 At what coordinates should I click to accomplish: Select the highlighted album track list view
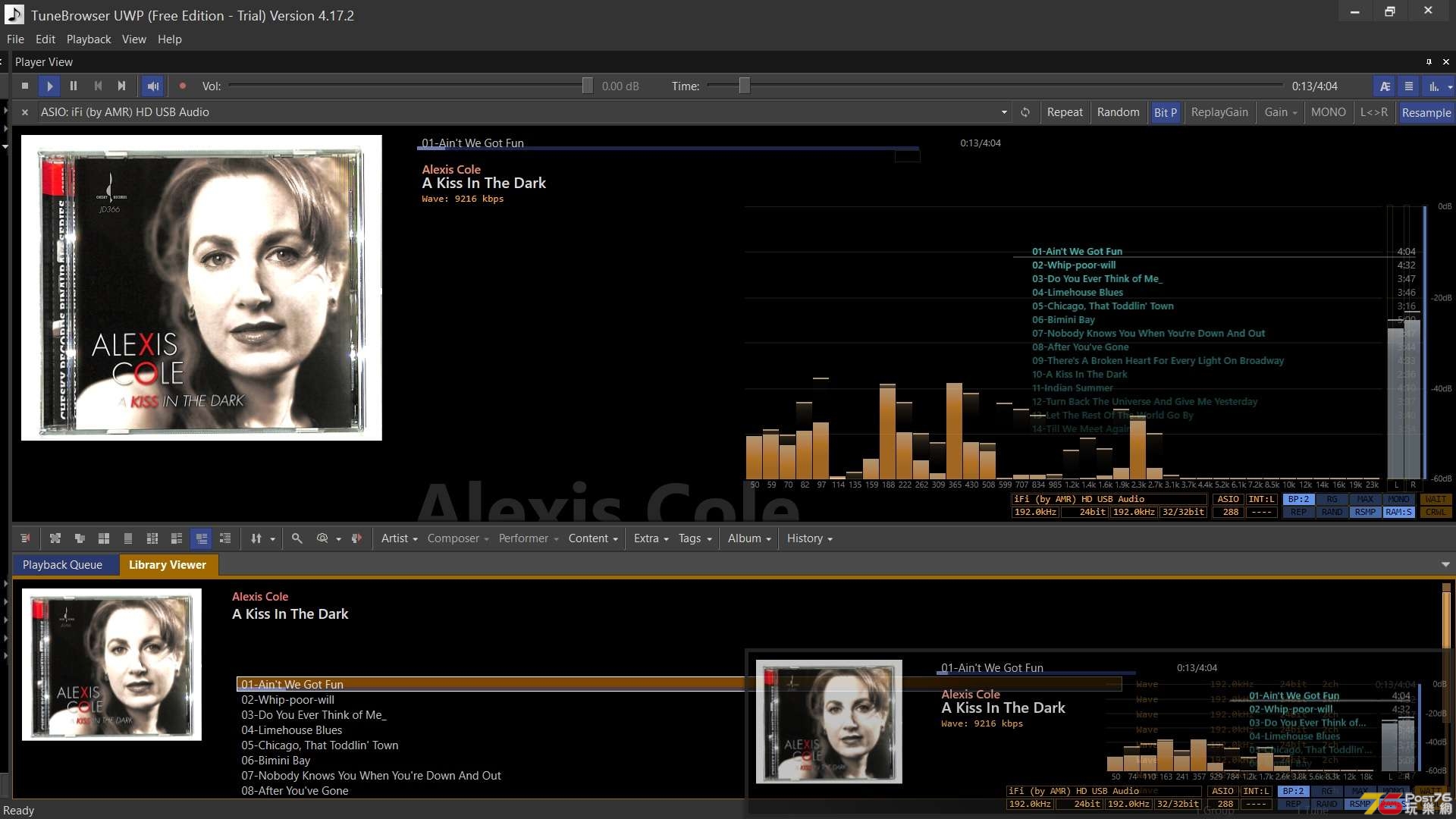pos(201,538)
